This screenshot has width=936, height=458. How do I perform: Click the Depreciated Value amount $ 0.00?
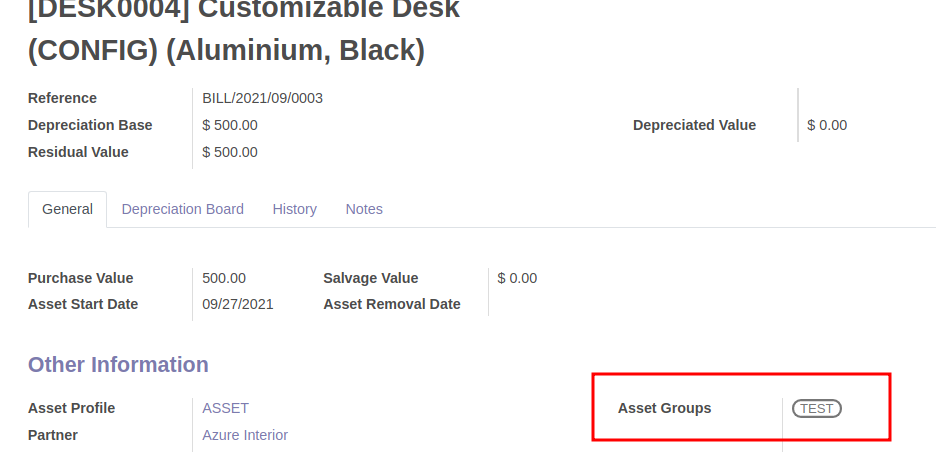tap(827, 125)
